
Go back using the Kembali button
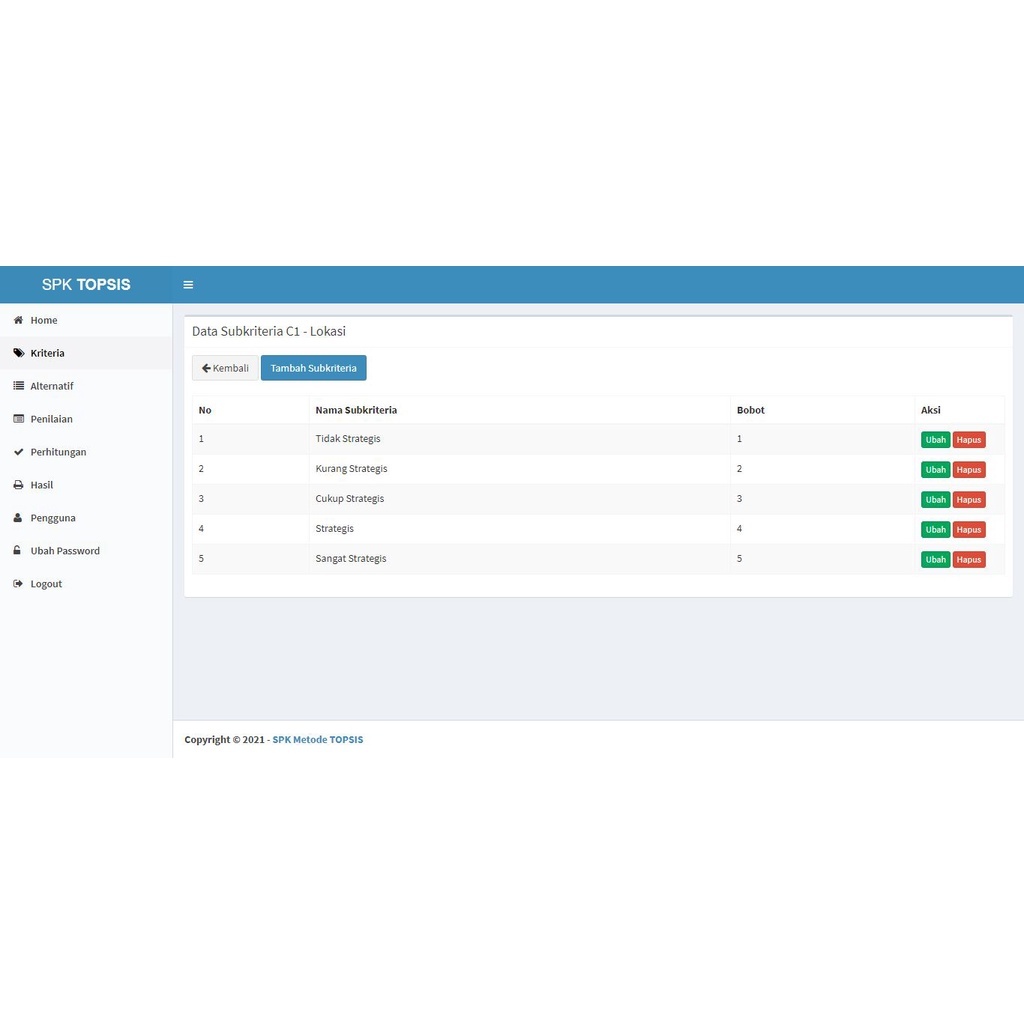coord(225,368)
